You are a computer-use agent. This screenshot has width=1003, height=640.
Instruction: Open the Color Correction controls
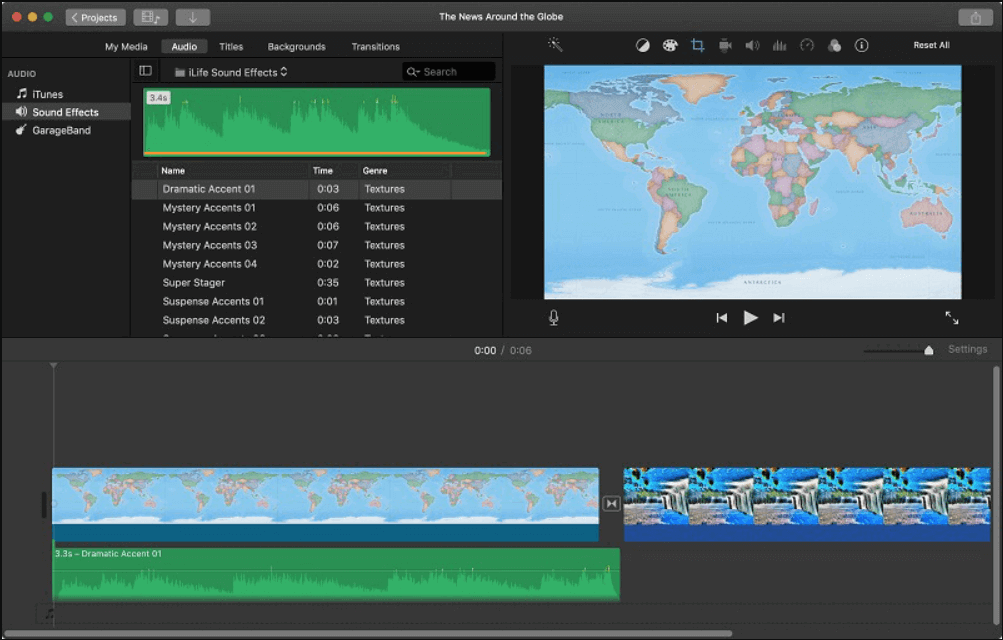(x=670, y=45)
